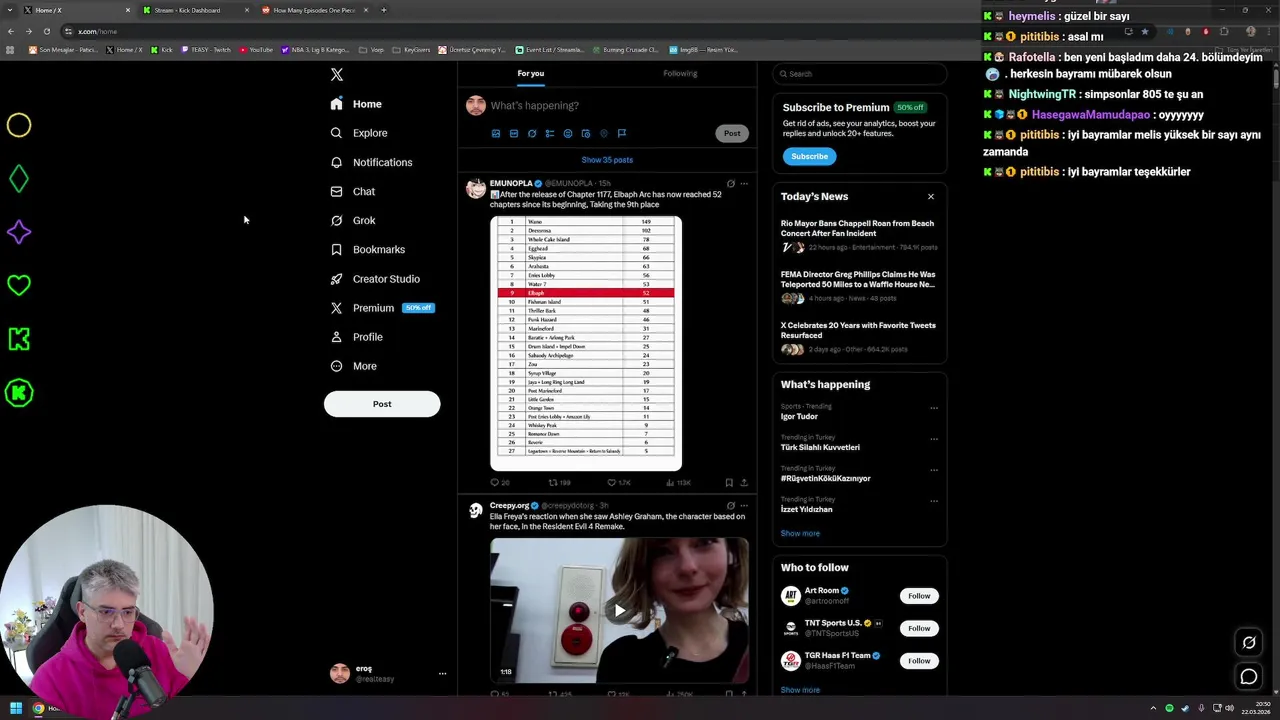Open the EMUNOPLA profile name link
This screenshot has width=1280, height=720.
511,183
